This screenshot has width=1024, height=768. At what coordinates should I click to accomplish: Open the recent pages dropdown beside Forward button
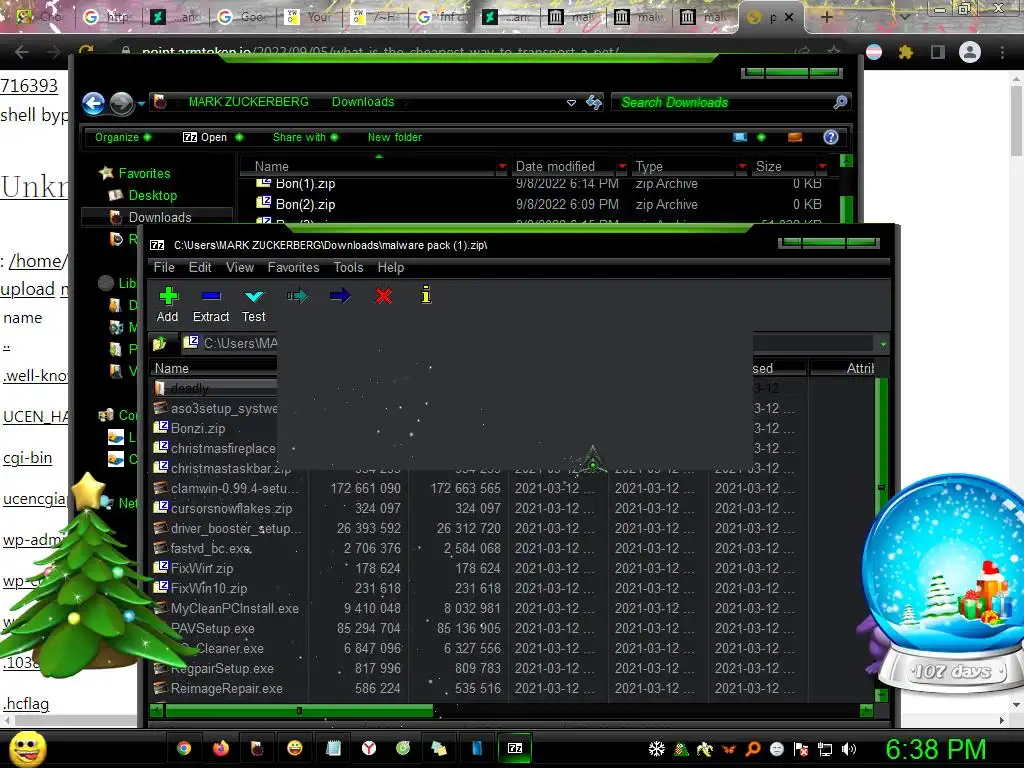pos(141,103)
